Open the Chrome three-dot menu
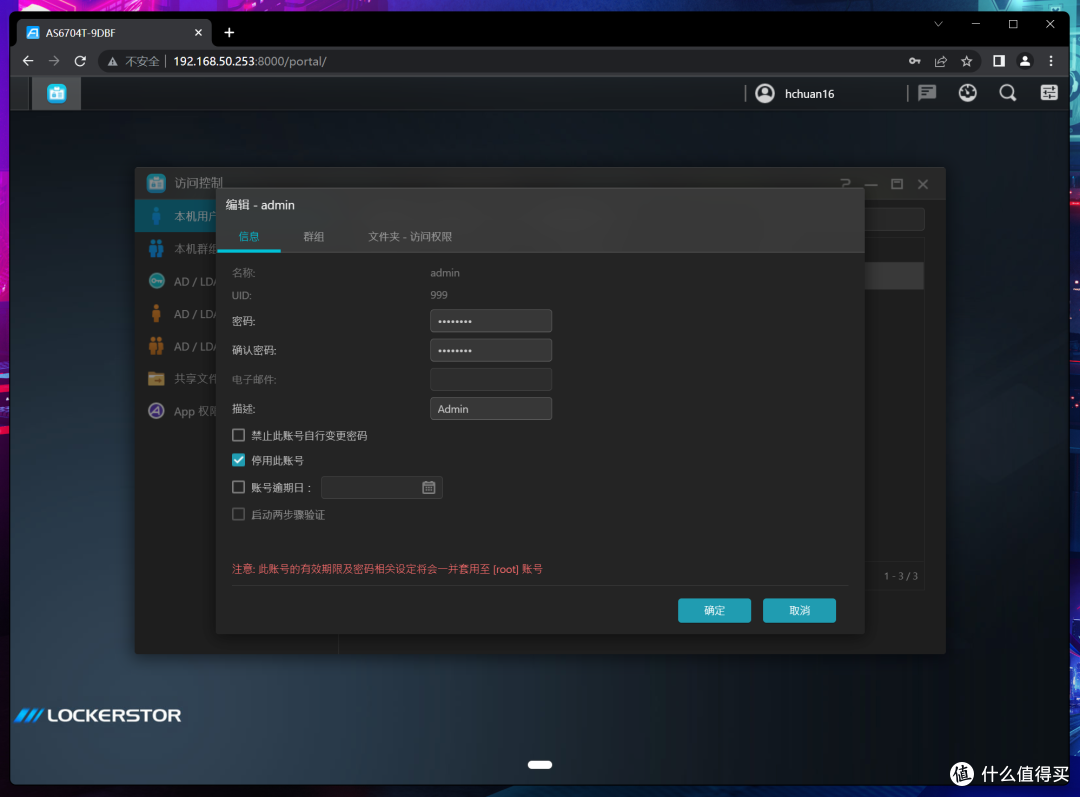Viewport: 1080px width, 797px height. coord(1050,61)
